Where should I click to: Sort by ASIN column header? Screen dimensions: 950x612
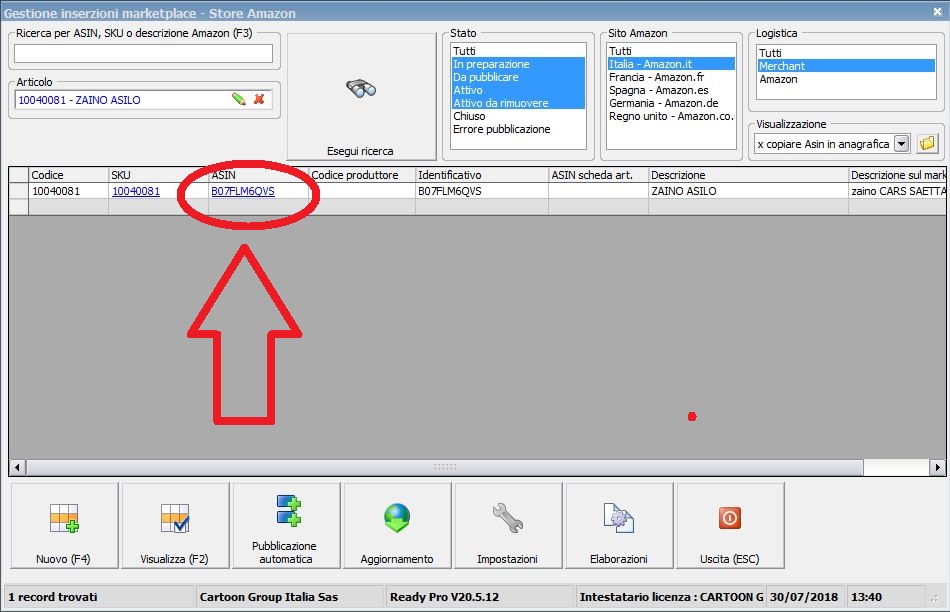(x=258, y=175)
